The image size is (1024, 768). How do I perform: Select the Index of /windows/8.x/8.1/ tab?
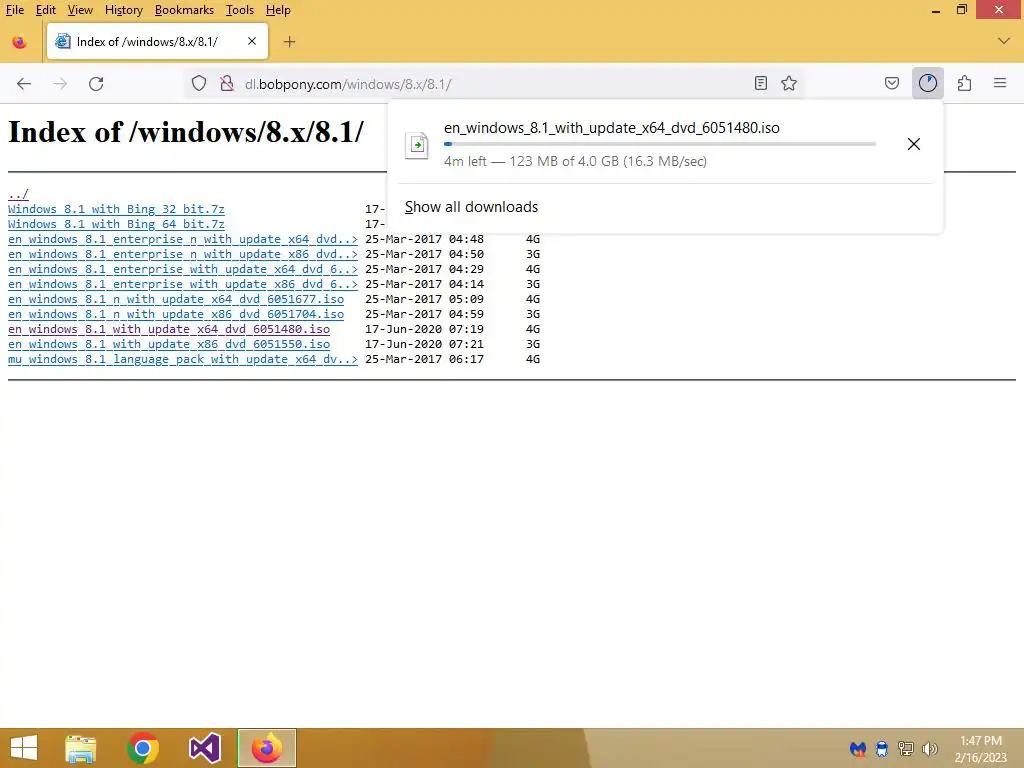click(157, 41)
